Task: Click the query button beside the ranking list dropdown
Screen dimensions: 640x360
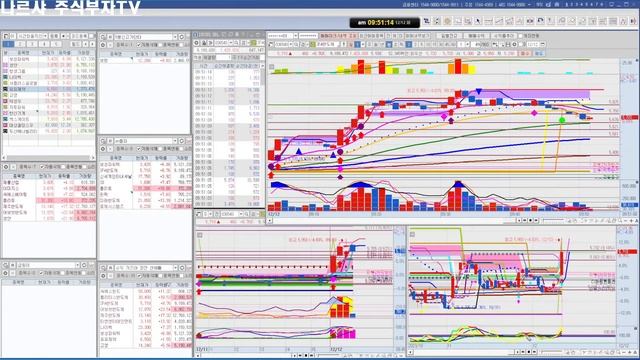Action: point(54,36)
